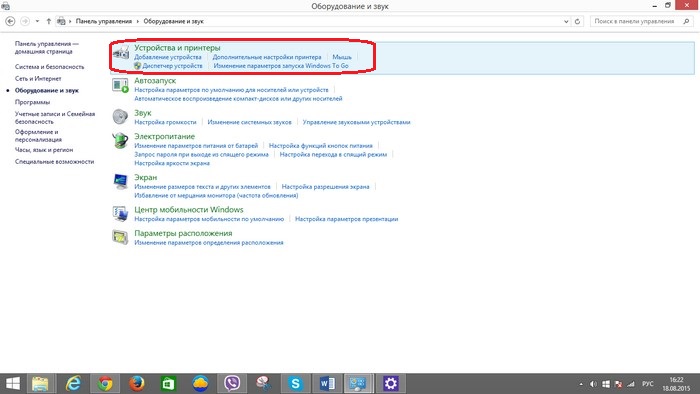Open the AutoPlay (Автозапуск) category icon
This screenshot has width=700, height=394.
pyautogui.click(x=121, y=85)
